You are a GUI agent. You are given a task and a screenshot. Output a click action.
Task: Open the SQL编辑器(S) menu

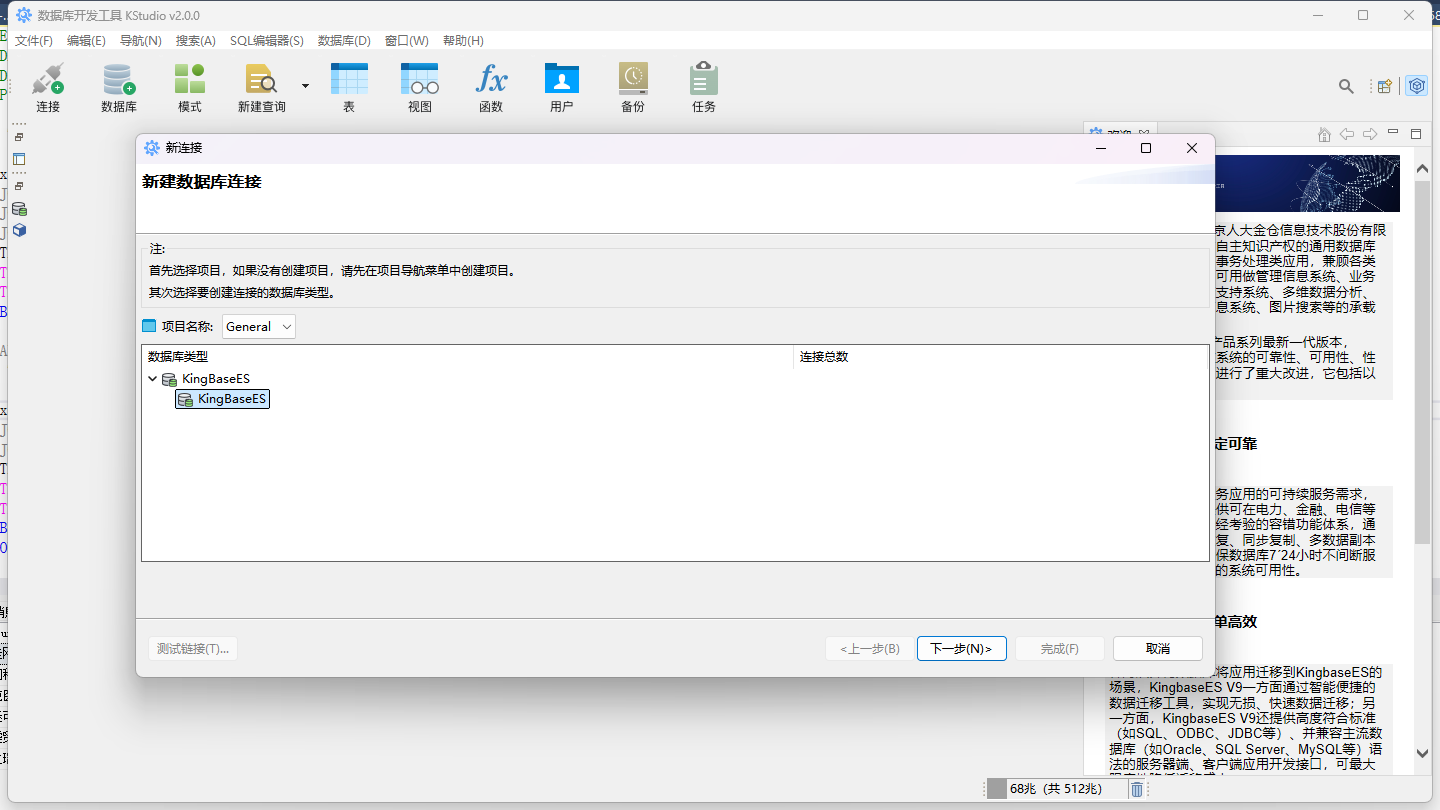coord(266,41)
